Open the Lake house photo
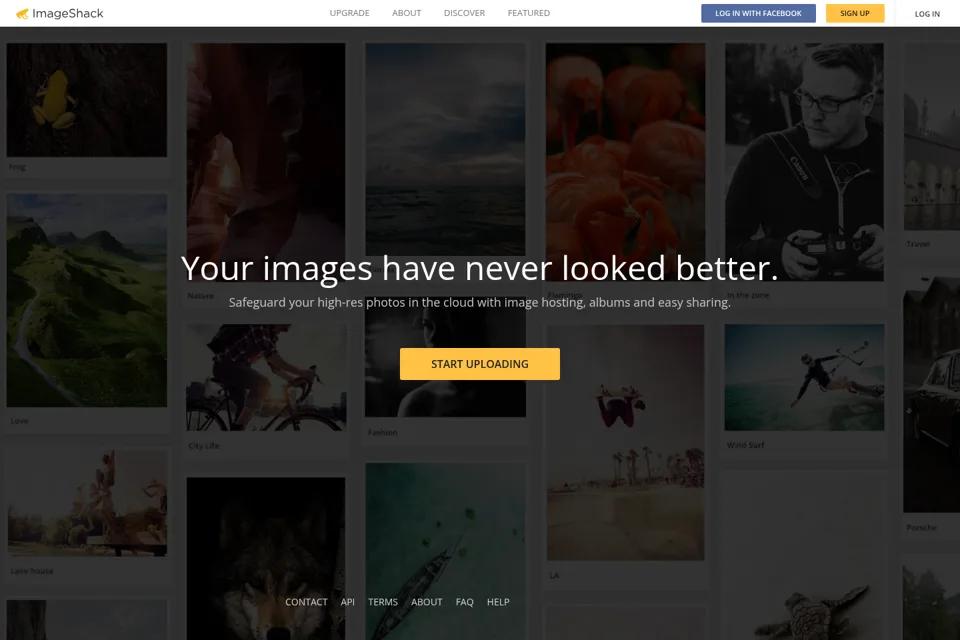The image size is (960, 640). tap(86, 503)
